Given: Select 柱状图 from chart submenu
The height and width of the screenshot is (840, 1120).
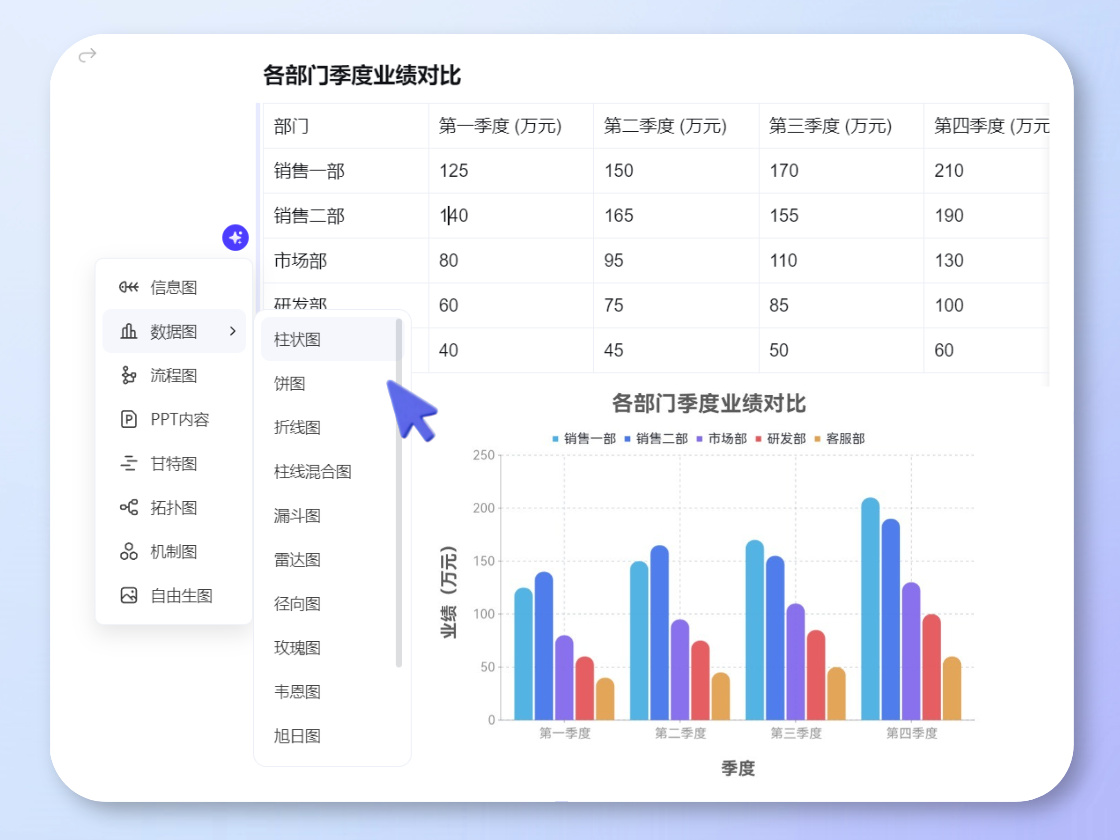Looking at the screenshot, I should click(x=298, y=340).
